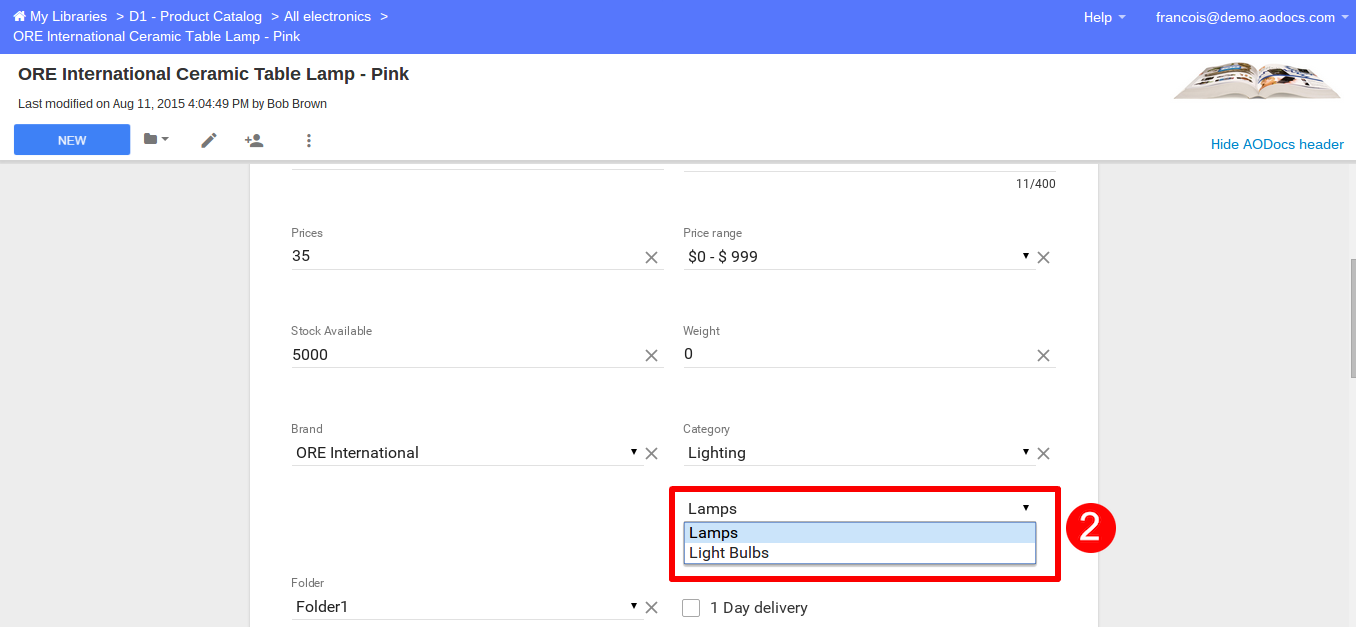Viewport: 1356px width, 627px height.
Task: Select Light Bulbs option in dropdown list
Action: [x=860, y=553]
